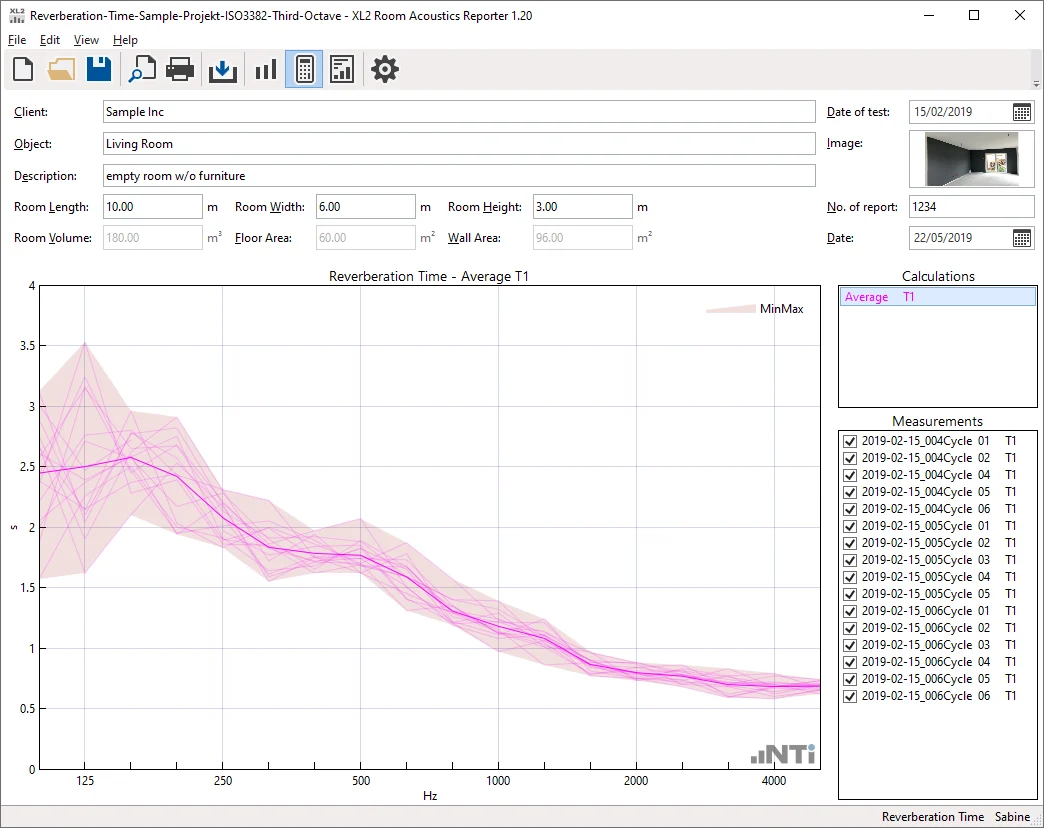Create a new project with the blank page icon
The image size is (1044, 828).
click(x=23, y=69)
